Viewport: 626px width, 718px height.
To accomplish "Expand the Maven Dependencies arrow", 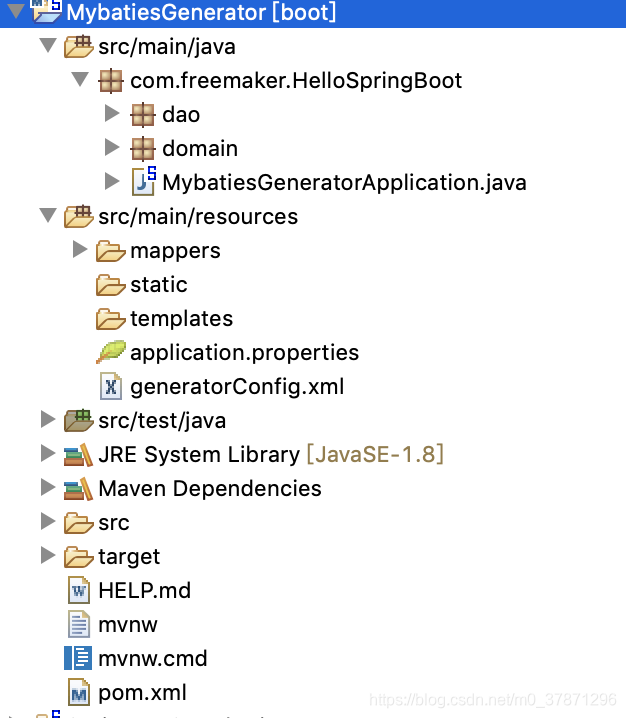I will 48,487.
